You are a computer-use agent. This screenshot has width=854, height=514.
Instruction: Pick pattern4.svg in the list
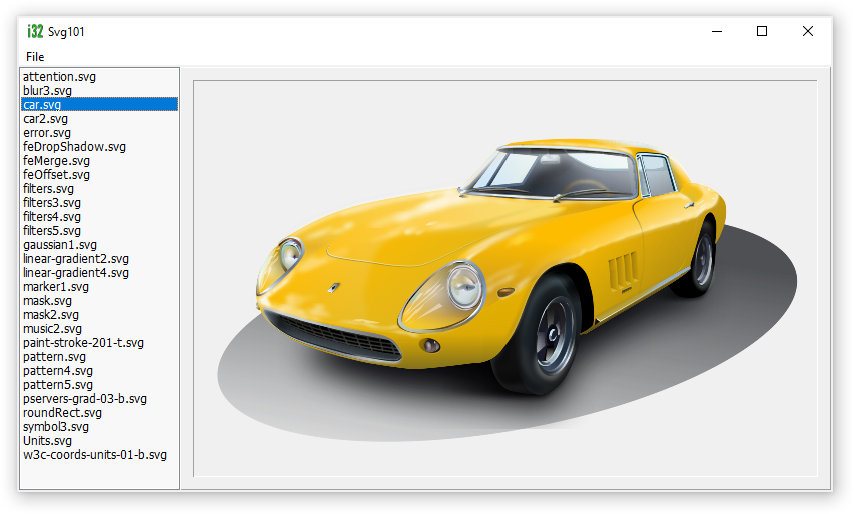pyautogui.click(x=58, y=371)
